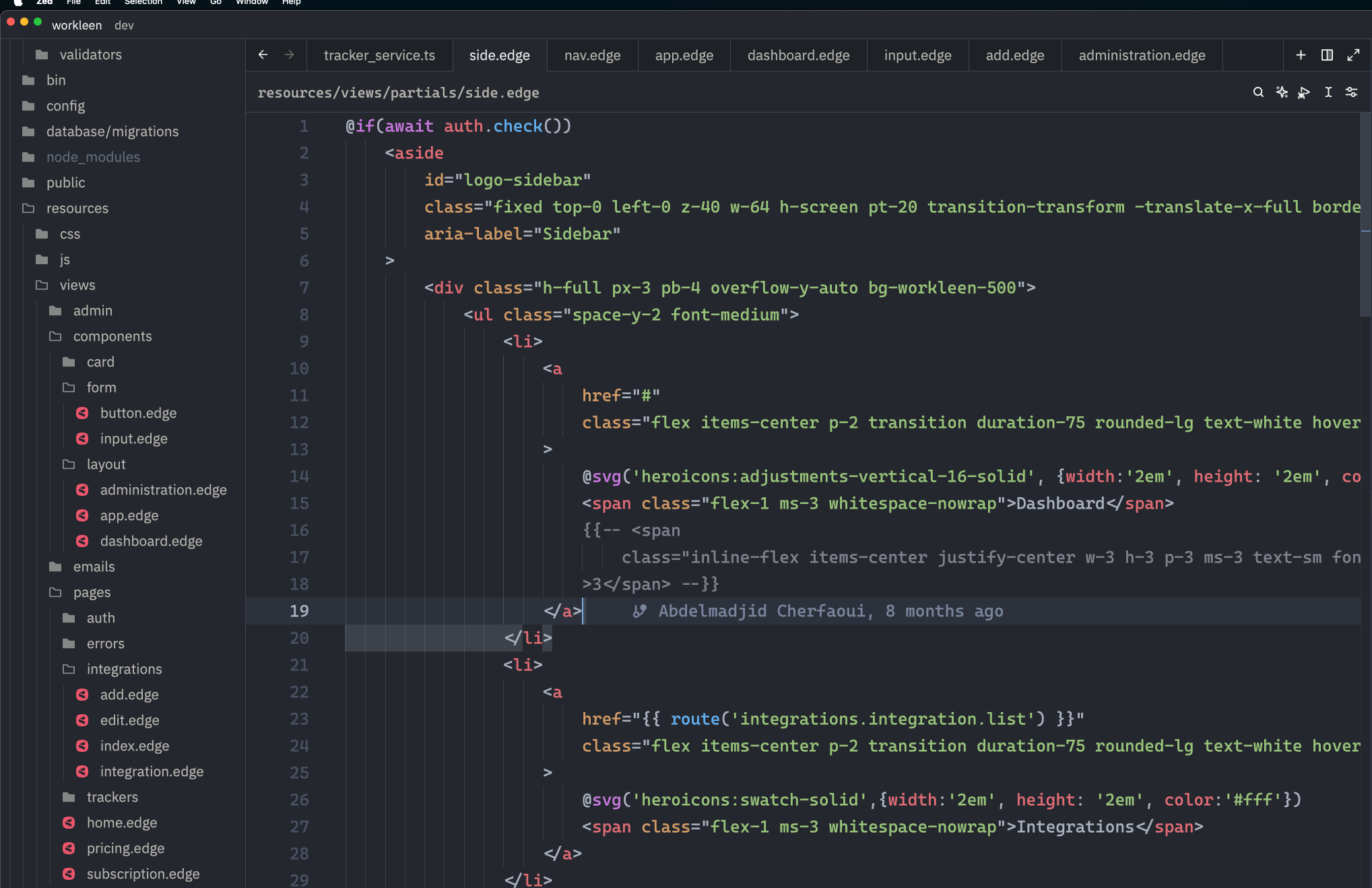Place cursor on 'logo-sidebar' id text
This screenshot has height=888, width=1372.
pyautogui.click(x=523, y=180)
